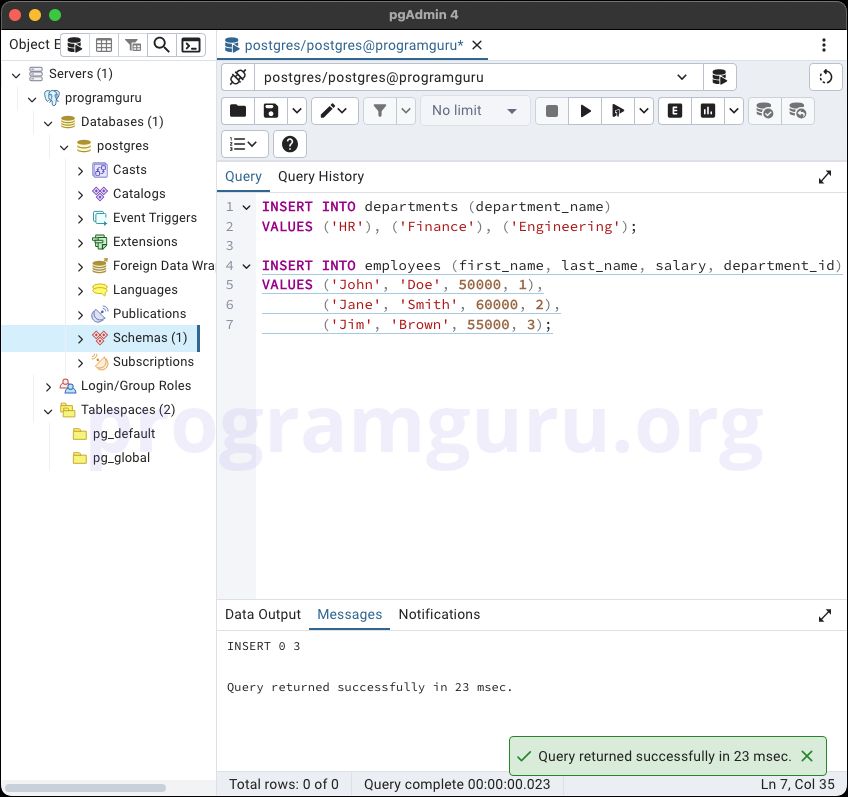This screenshot has height=797, width=848.
Task: Fold the code block at line 4
Action: [247, 266]
